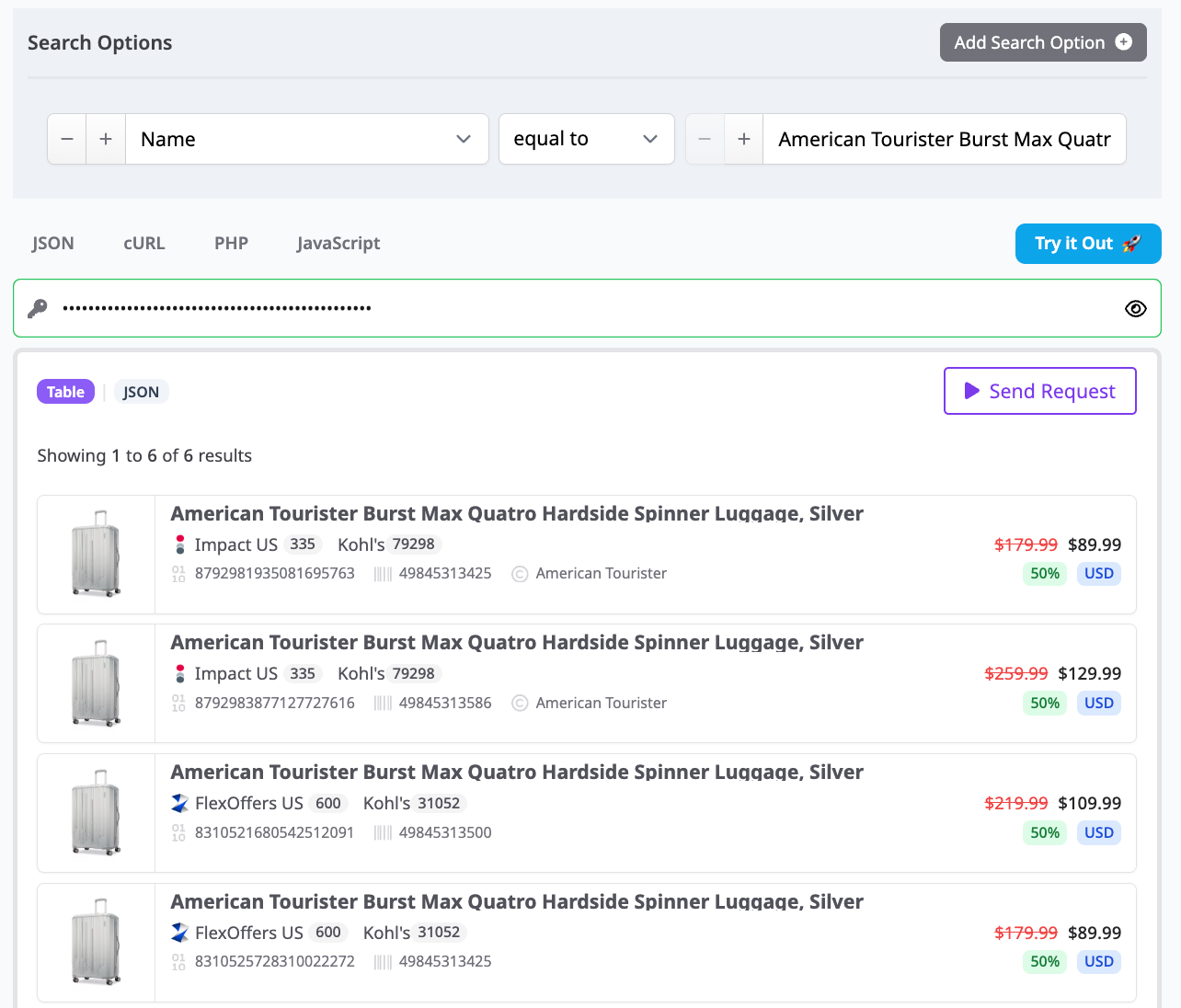This screenshot has height=1008, width=1181.
Task: Open the 'equal to' operator dropdown
Action: coord(587,139)
